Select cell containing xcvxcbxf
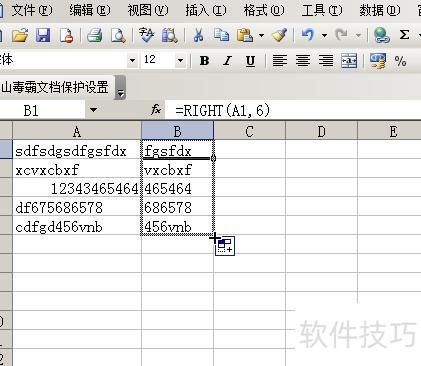This screenshot has width=421, height=366. 77,169
